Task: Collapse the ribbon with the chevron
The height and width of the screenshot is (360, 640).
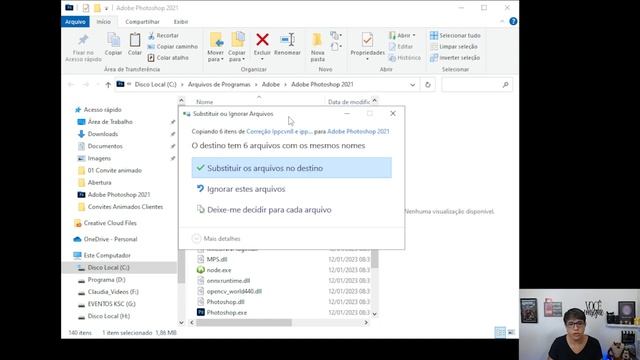Action: tap(502, 22)
